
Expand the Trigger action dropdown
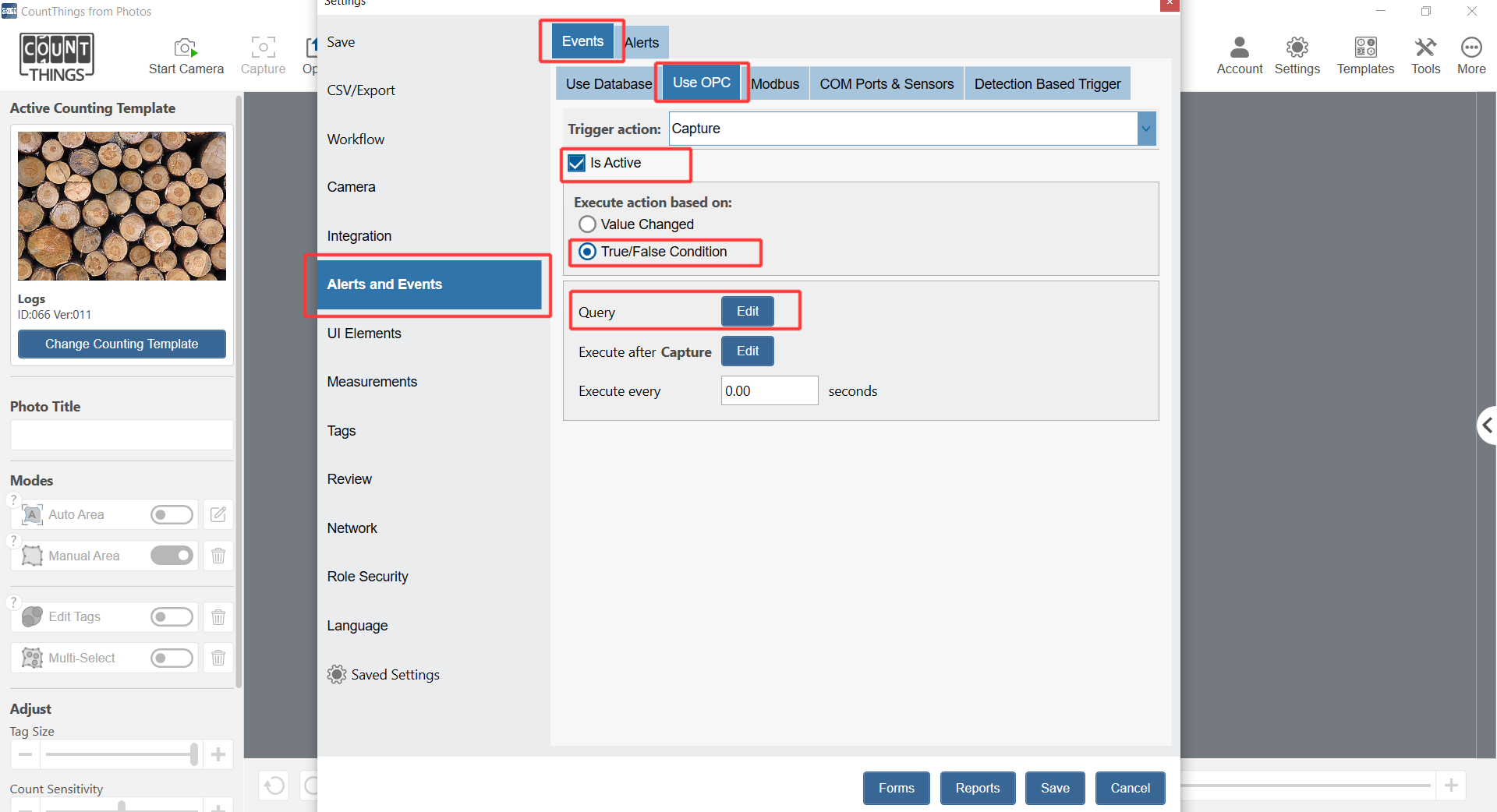tap(1145, 129)
